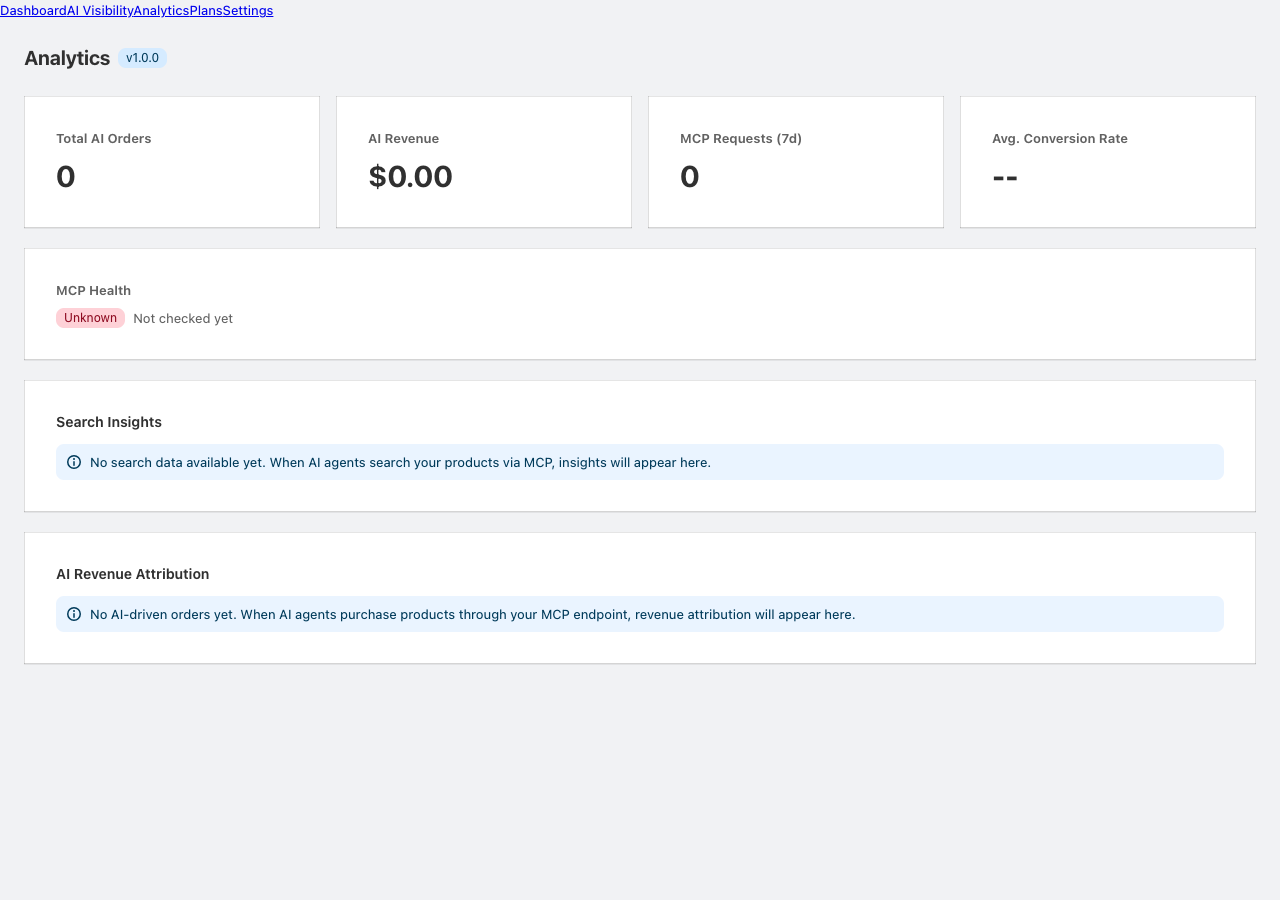Open the Settings link
The width and height of the screenshot is (1280, 900).
click(x=248, y=10)
